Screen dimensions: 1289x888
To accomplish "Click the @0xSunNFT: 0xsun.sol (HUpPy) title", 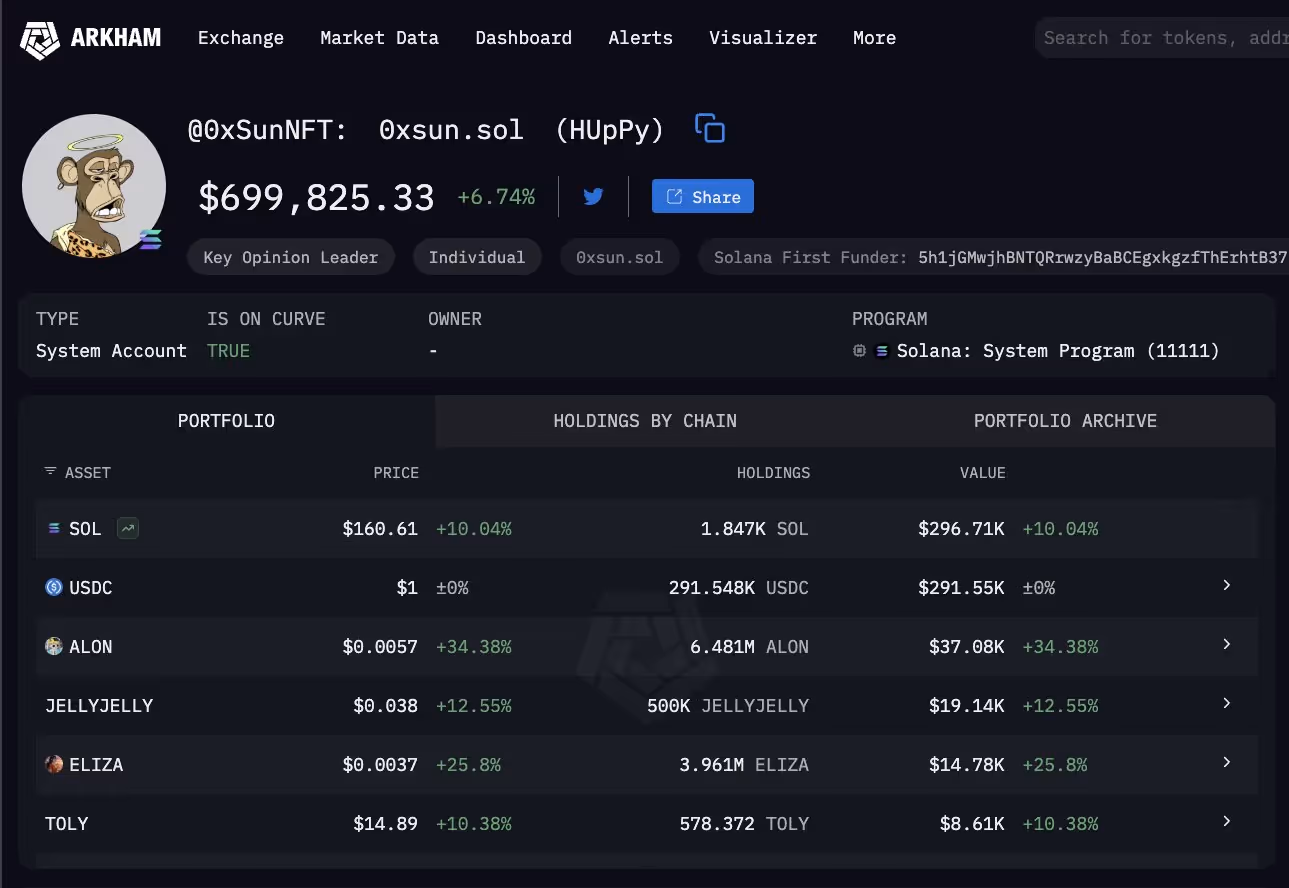I will point(426,130).
